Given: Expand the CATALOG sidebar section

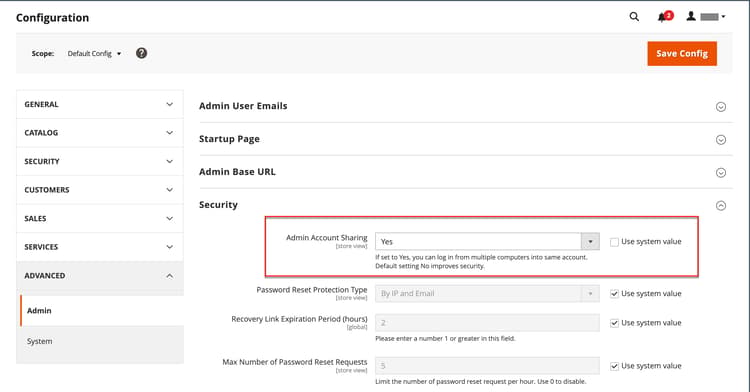Looking at the screenshot, I should coord(99,133).
